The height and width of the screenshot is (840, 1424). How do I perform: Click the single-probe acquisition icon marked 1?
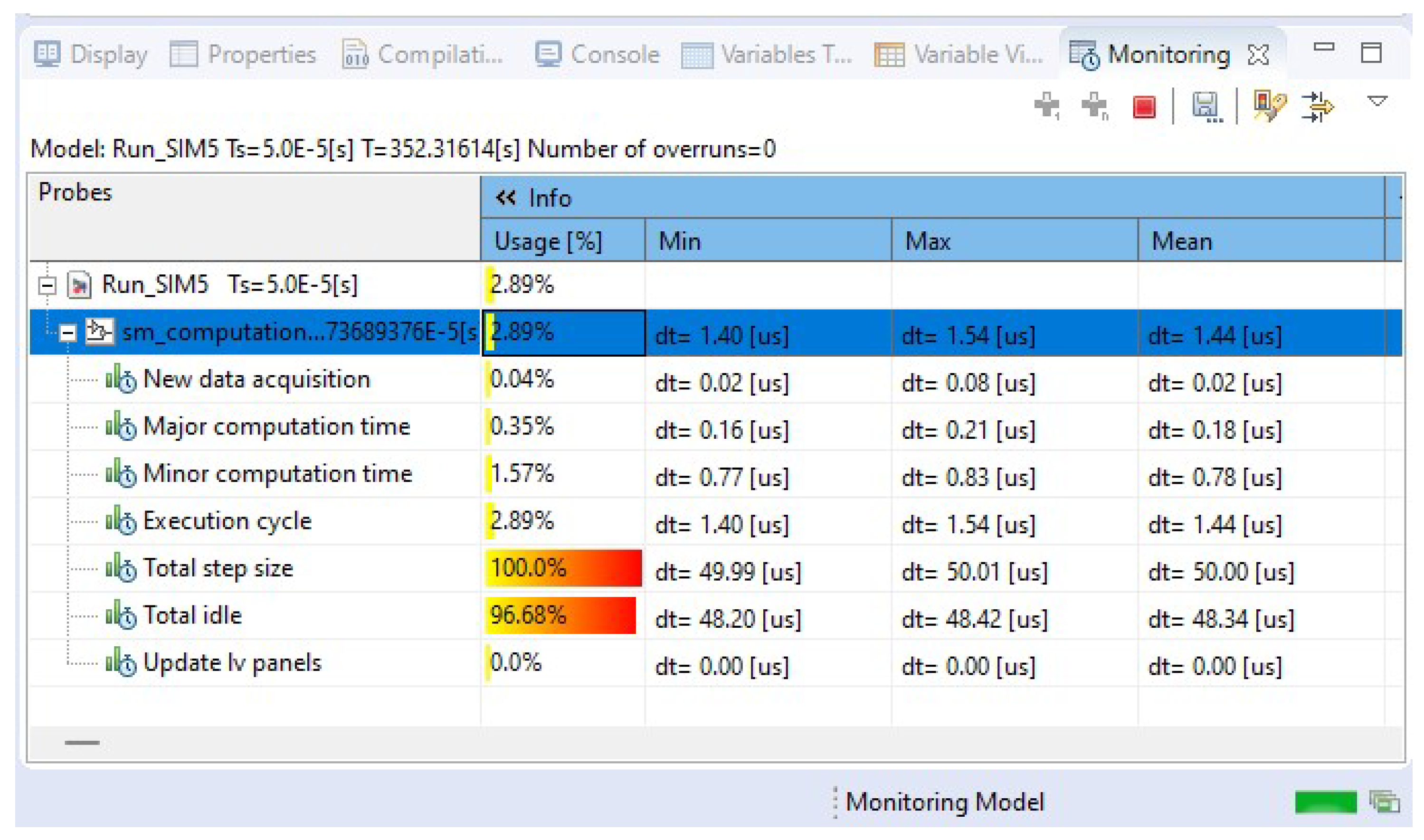point(1046,106)
